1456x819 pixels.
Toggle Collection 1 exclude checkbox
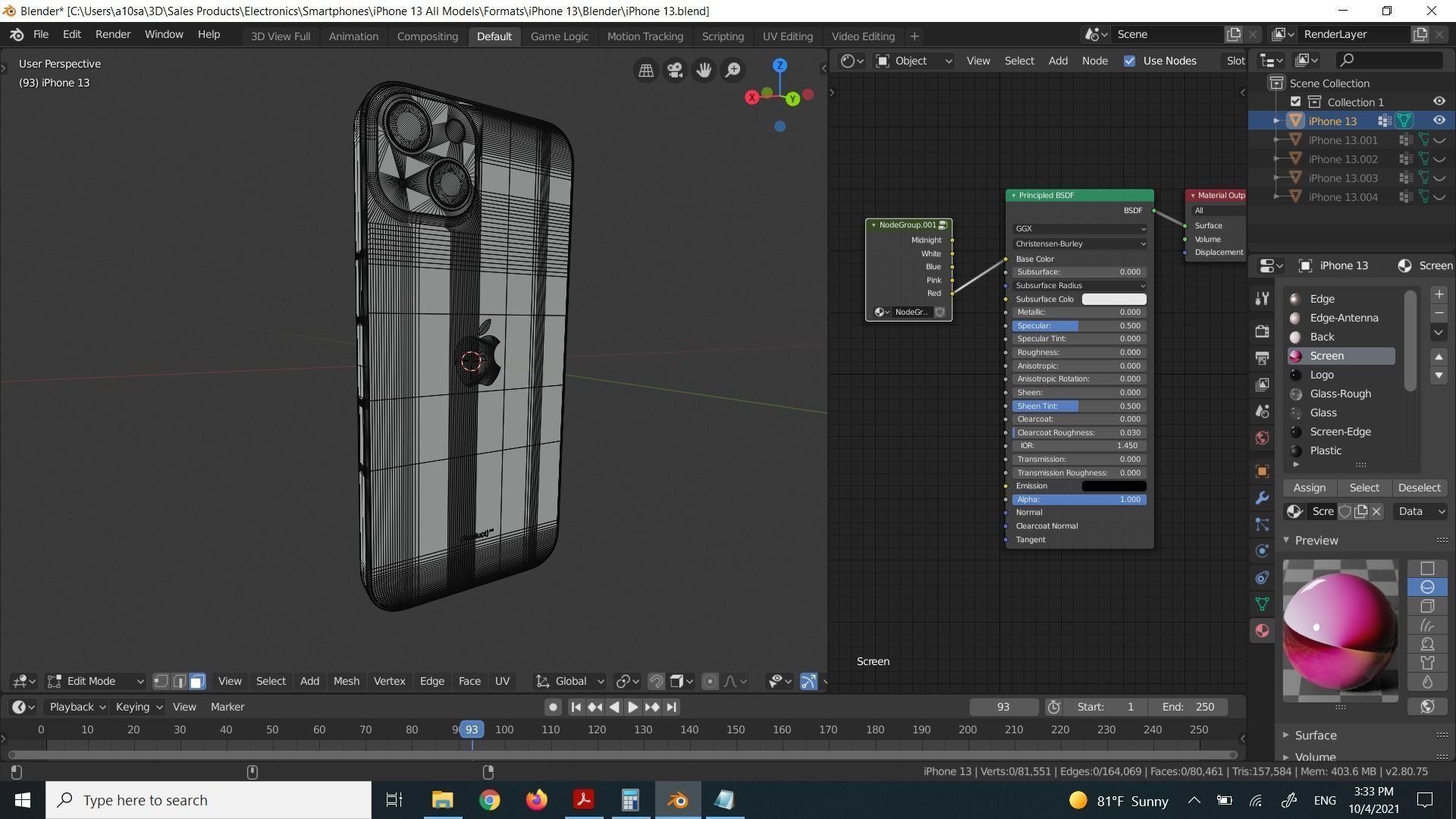click(x=1295, y=102)
